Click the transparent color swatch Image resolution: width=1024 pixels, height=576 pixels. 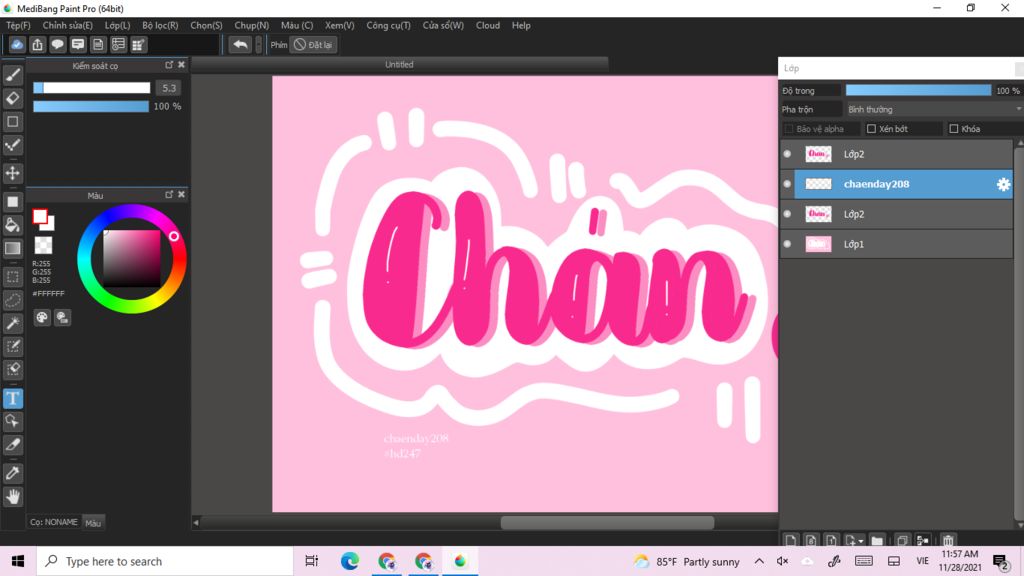[x=43, y=246]
